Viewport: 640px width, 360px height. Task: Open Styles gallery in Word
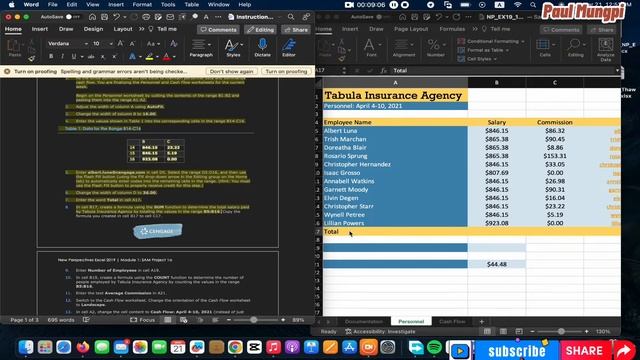pos(233,48)
